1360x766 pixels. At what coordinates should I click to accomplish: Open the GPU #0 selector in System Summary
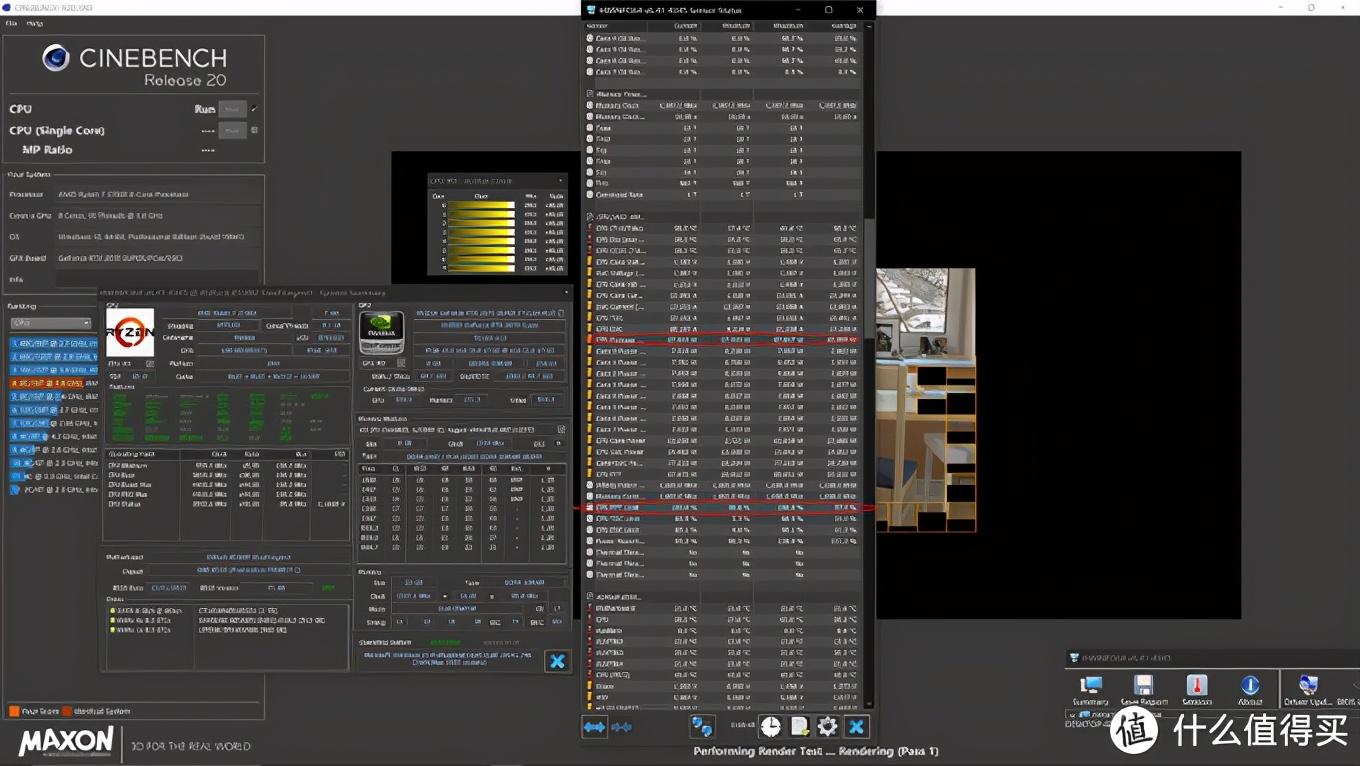tap(382, 363)
